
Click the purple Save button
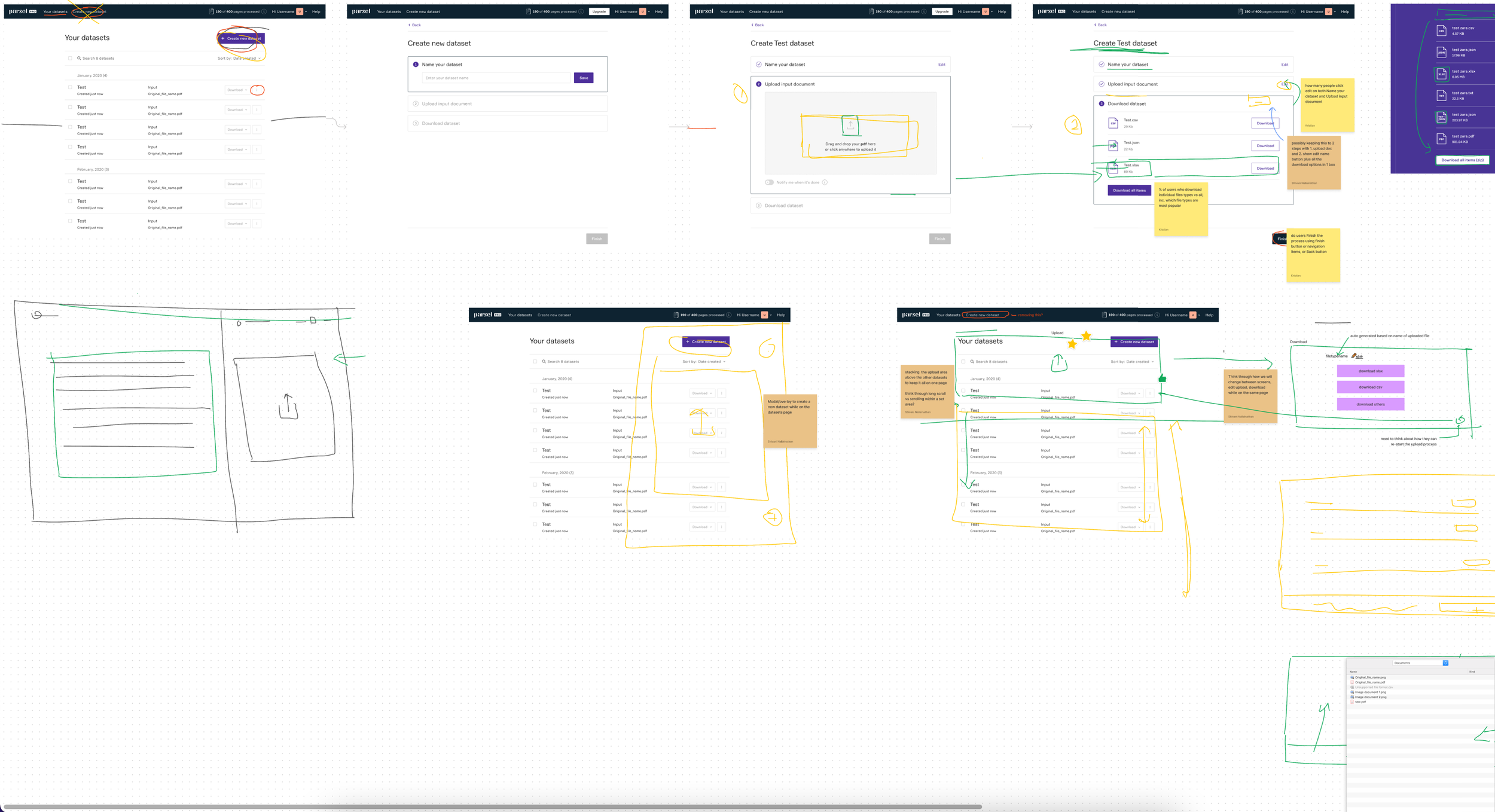coord(584,78)
